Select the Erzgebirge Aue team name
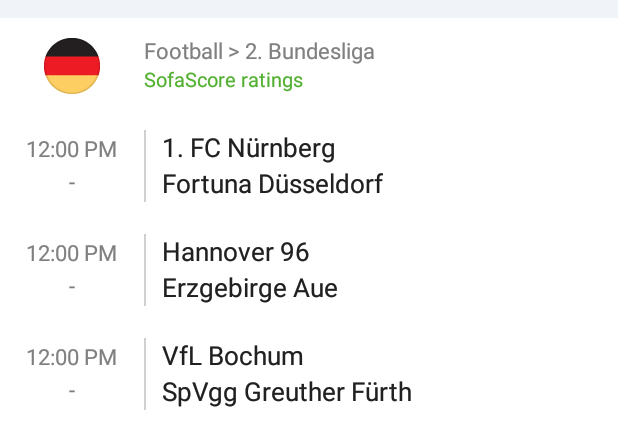The height and width of the screenshot is (441, 618). [x=250, y=289]
